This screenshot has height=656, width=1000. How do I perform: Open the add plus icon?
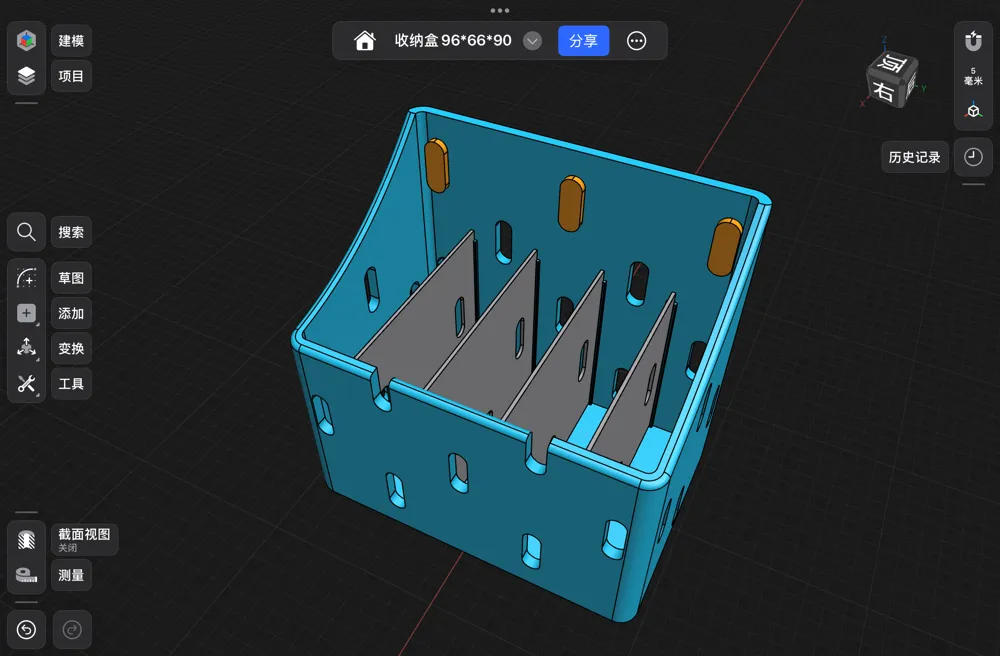point(26,313)
